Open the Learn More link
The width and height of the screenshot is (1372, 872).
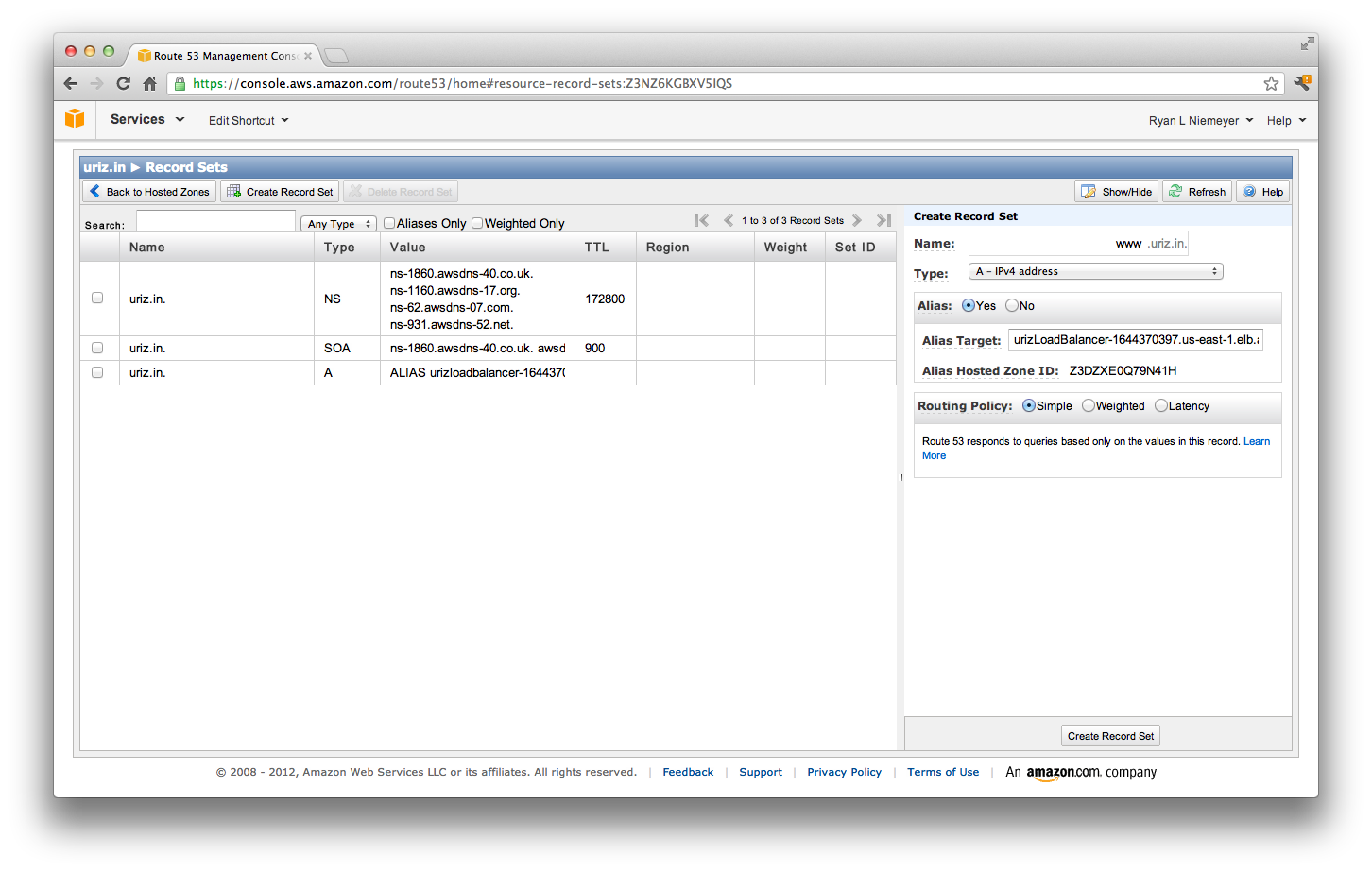1256,441
